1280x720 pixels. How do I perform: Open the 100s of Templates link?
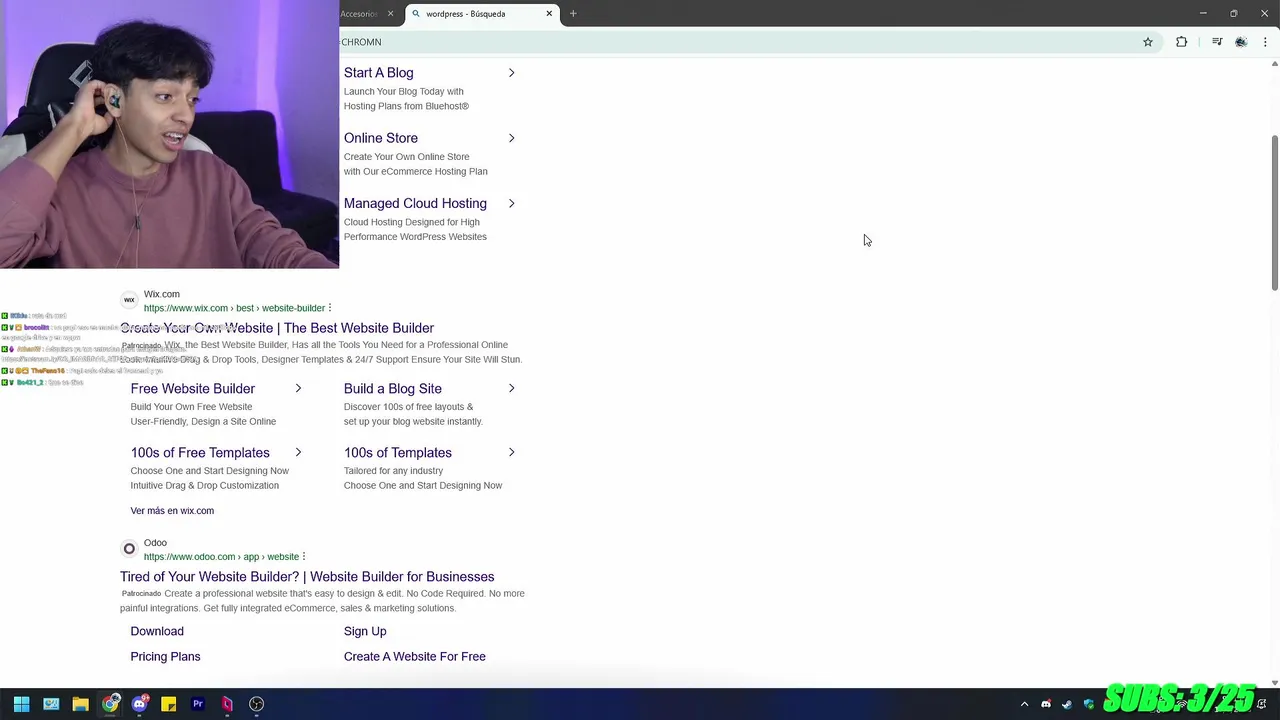pos(398,453)
